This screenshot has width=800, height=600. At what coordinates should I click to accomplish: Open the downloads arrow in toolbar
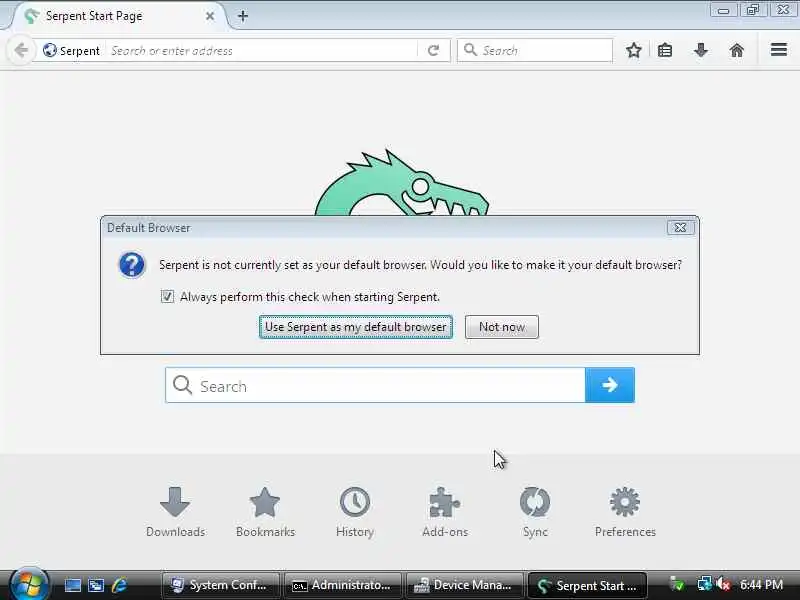[701, 50]
